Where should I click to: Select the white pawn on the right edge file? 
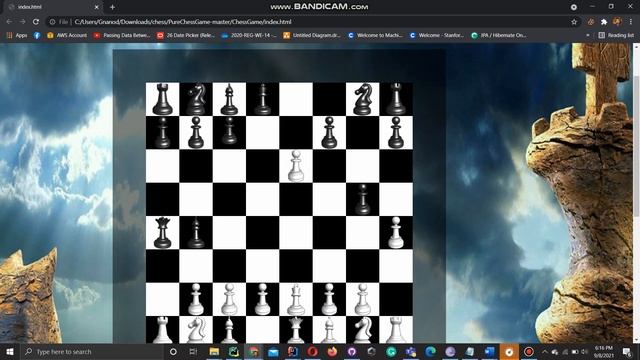pyautogui.click(x=396, y=233)
